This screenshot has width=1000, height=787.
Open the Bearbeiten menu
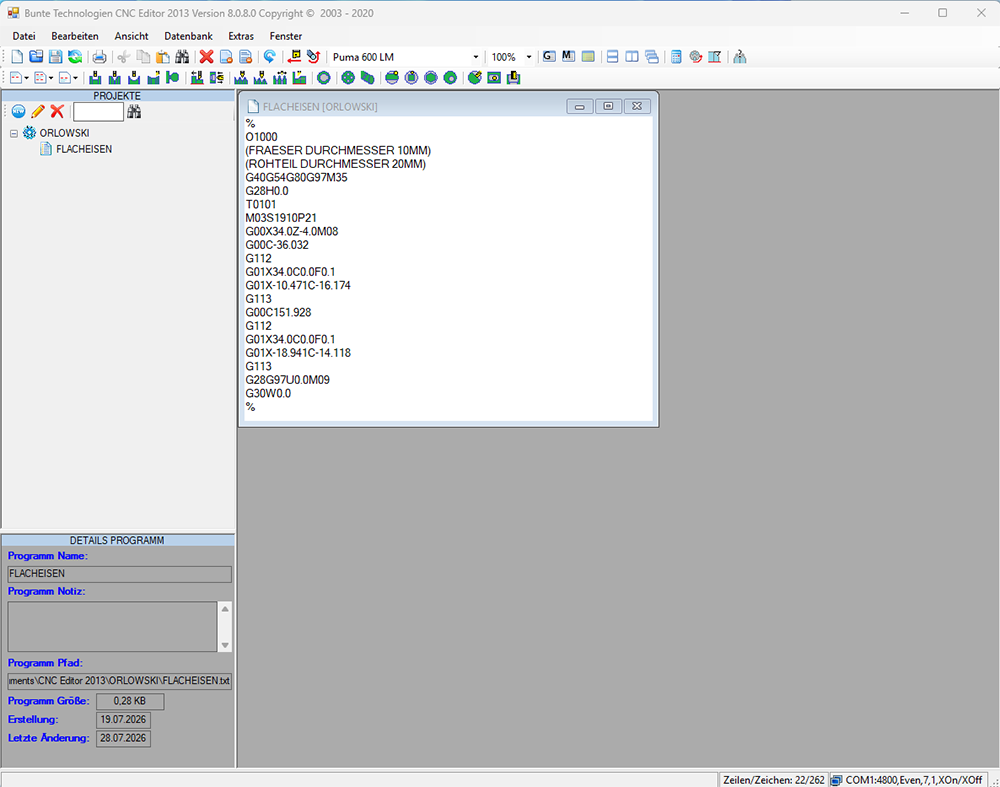(x=75, y=36)
